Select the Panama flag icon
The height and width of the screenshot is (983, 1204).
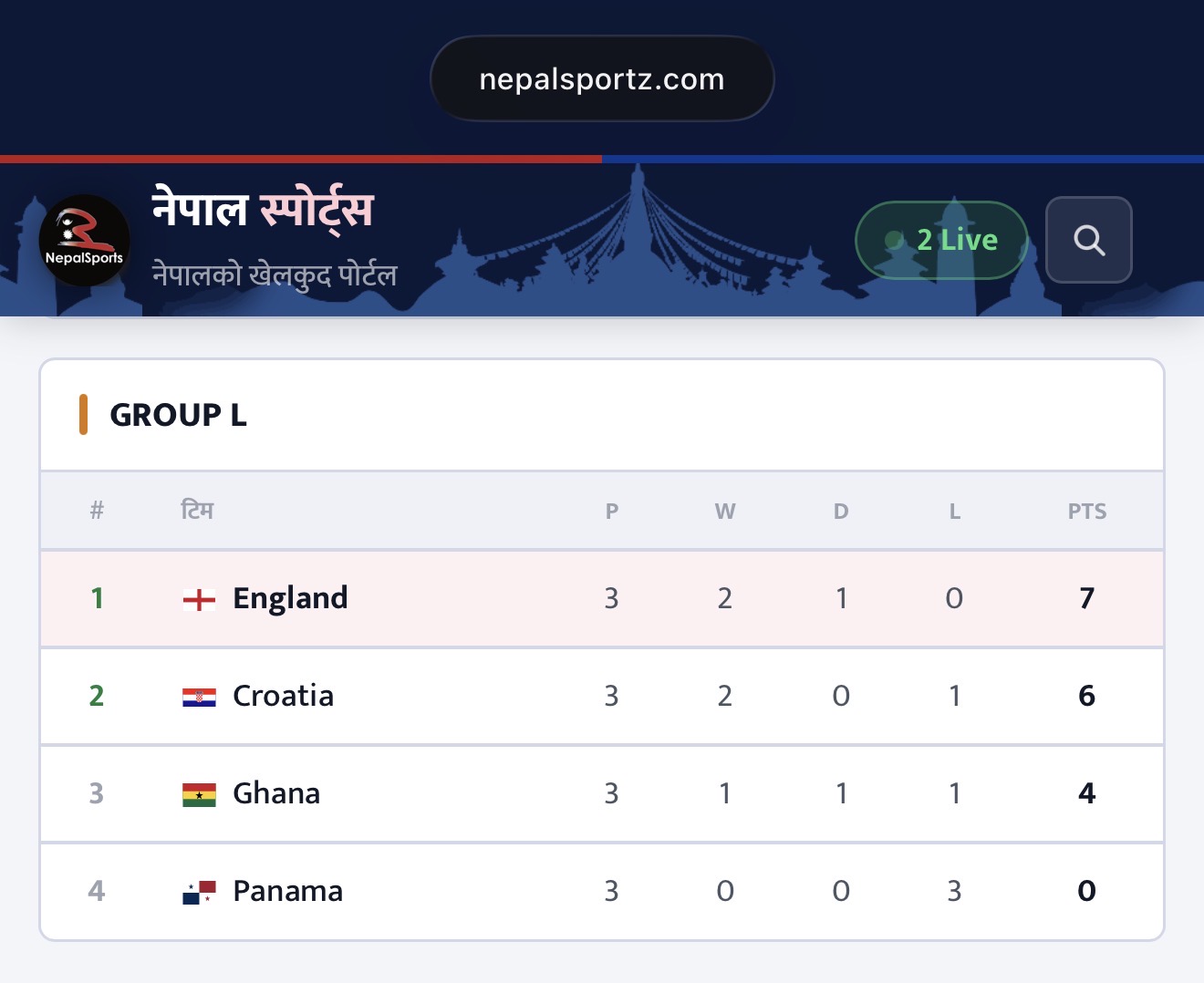tap(199, 892)
